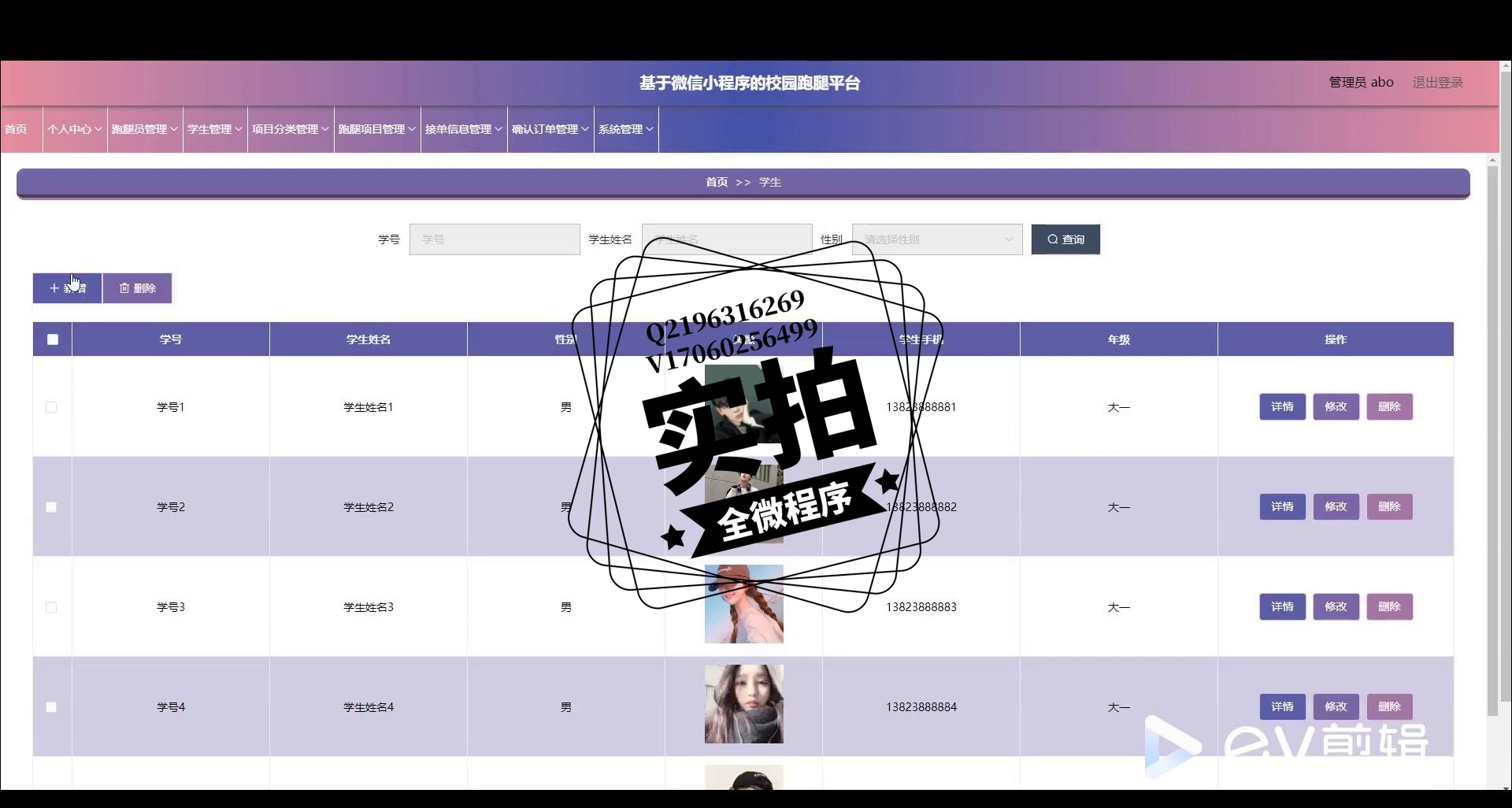View 详情 for 学号4
1512x808 pixels.
tap(1282, 707)
